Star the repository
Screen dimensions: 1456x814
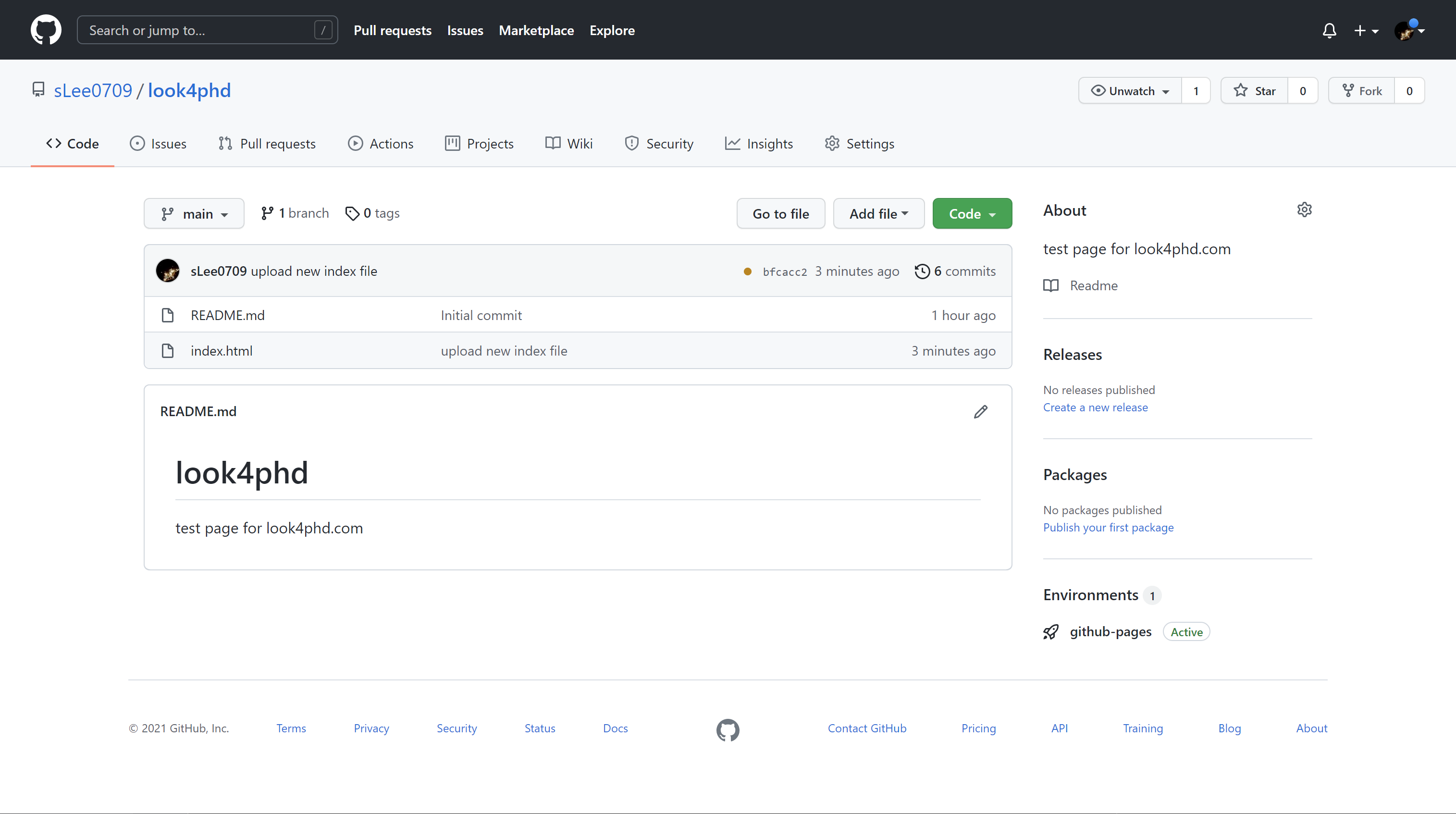[1254, 91]
